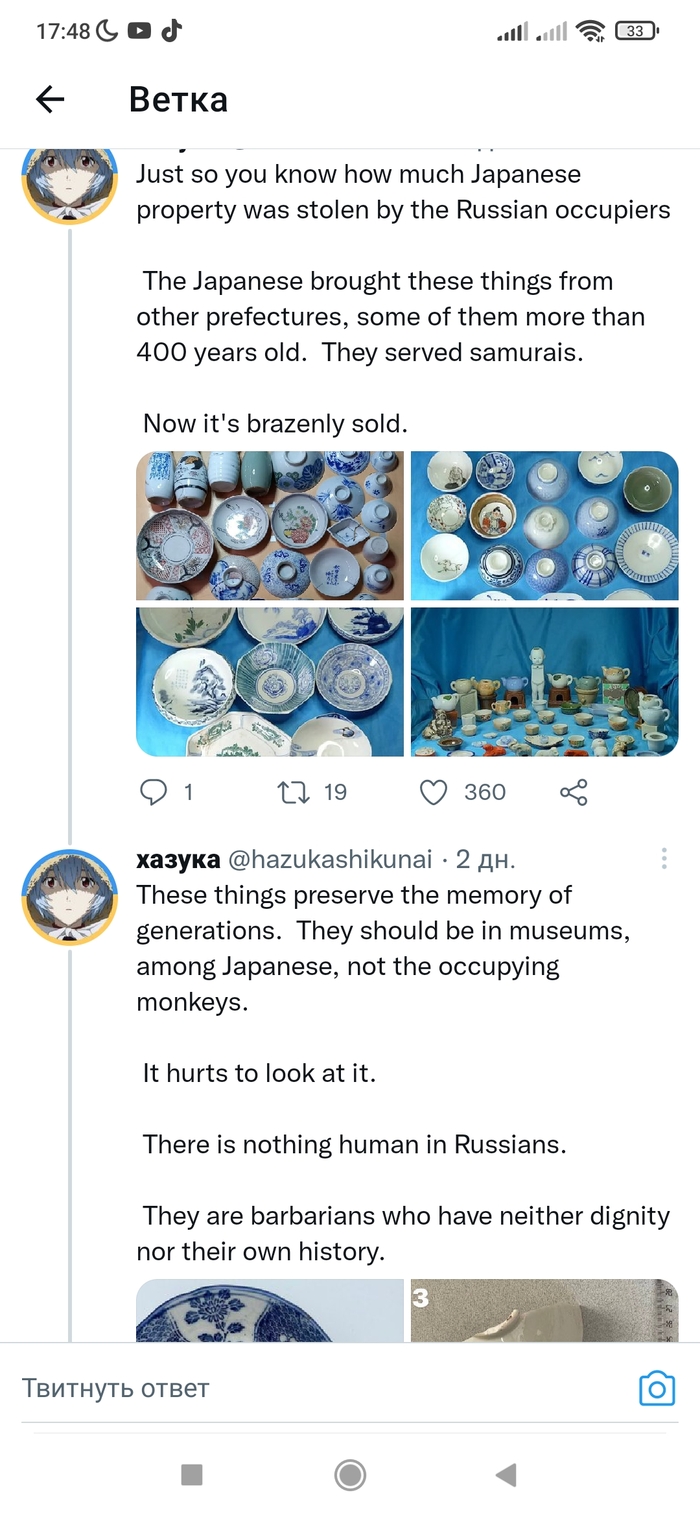Tap the retweet icon
Viewport: 700px width, 1517px height.
point(294,792)
